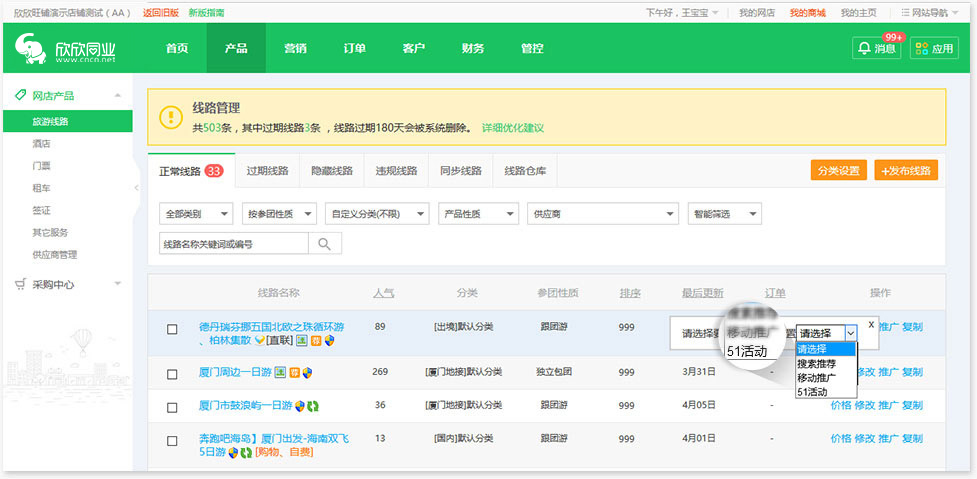The height and width of the screenshot is (479, 977).
Task: Click the 网店产品 tag icon
Action: tap(21, 96)
